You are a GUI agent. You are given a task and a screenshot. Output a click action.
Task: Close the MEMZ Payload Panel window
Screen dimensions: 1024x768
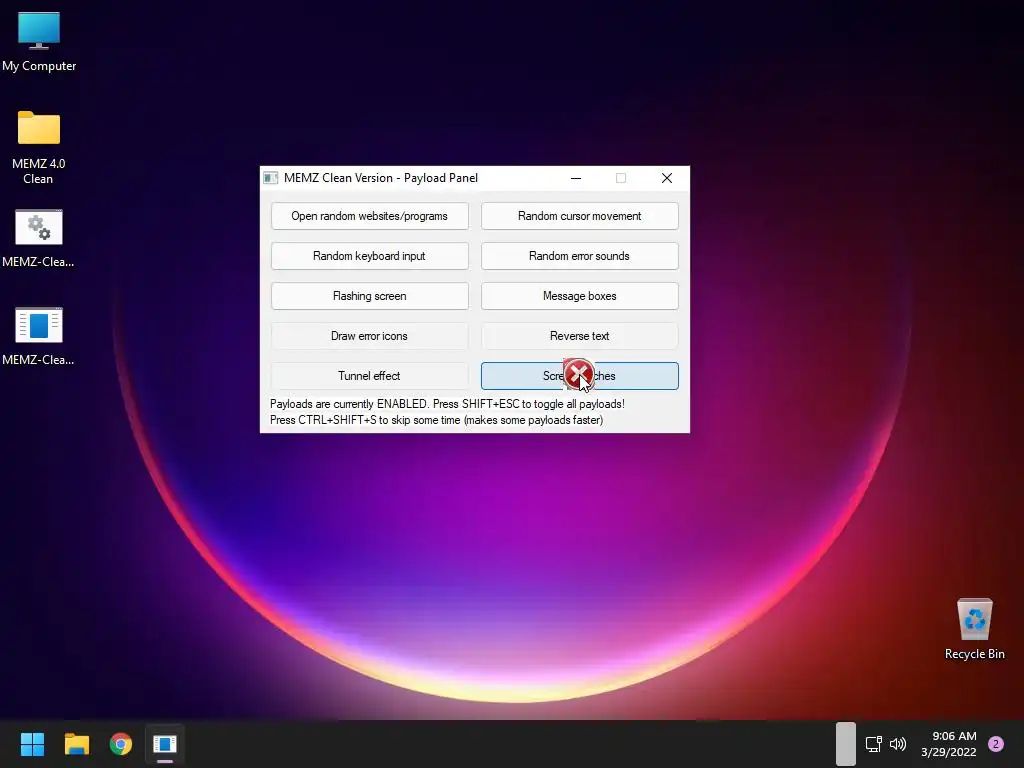point(667,178)
